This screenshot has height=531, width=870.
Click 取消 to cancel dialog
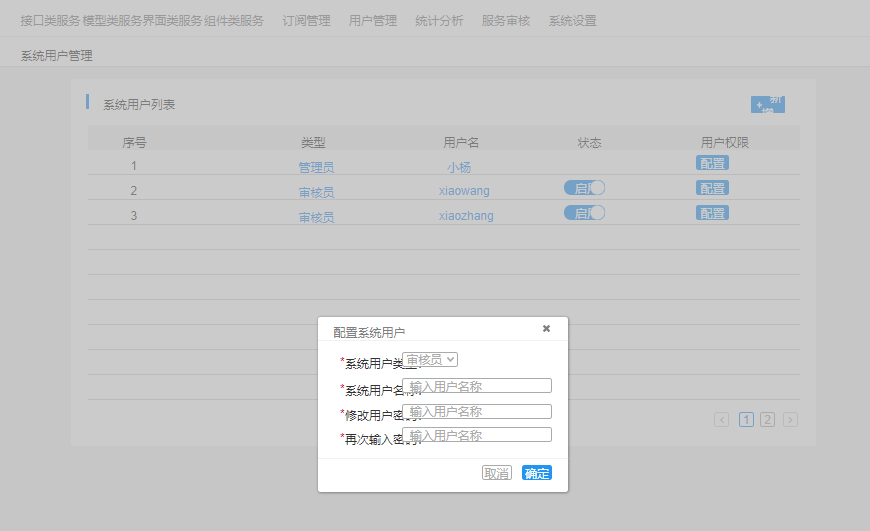coord(497,473)
